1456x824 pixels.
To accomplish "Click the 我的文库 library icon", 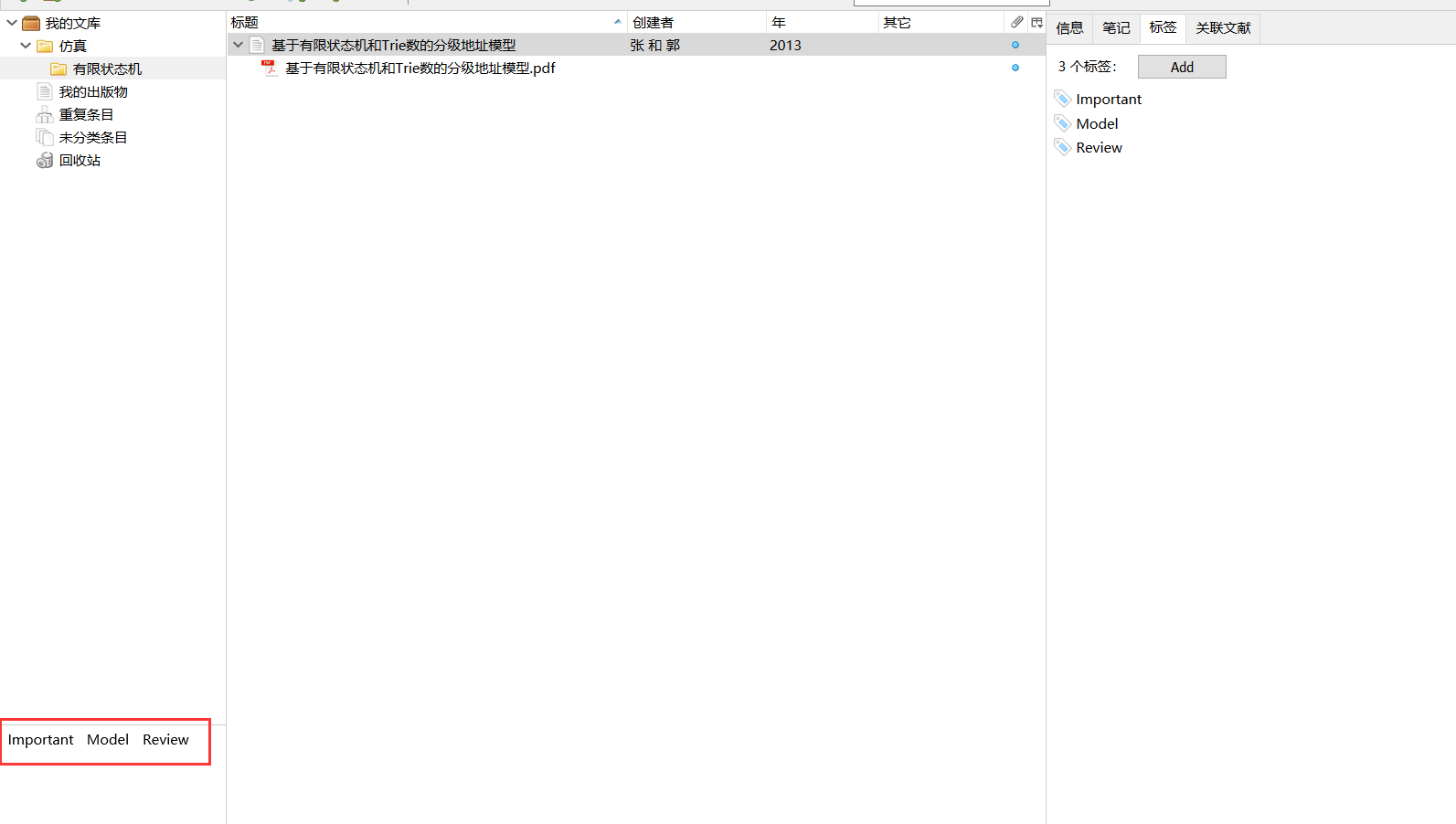I will (31, 23).
